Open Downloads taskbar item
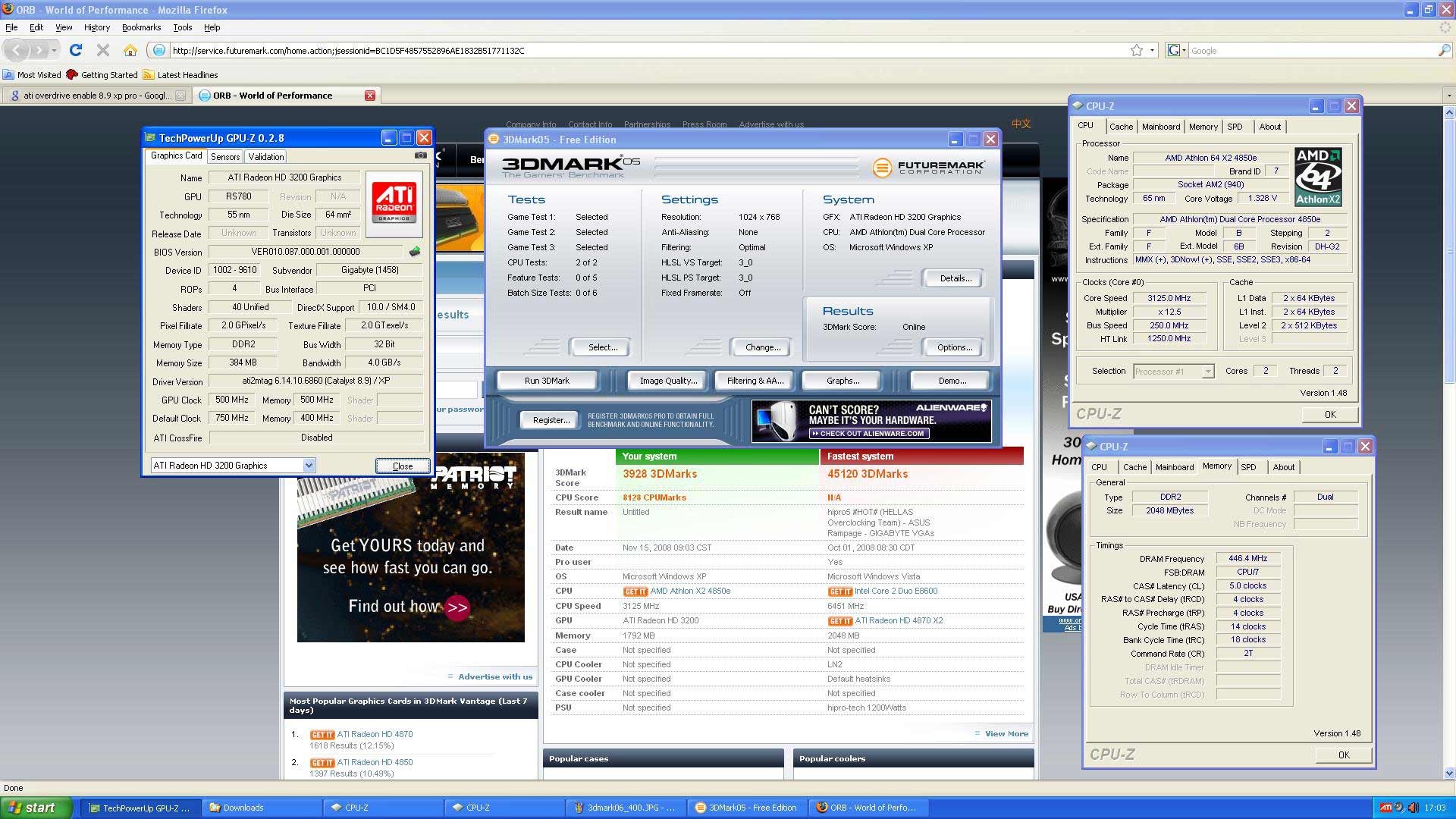Screen dimensions: 1456x819 [262, 808]
